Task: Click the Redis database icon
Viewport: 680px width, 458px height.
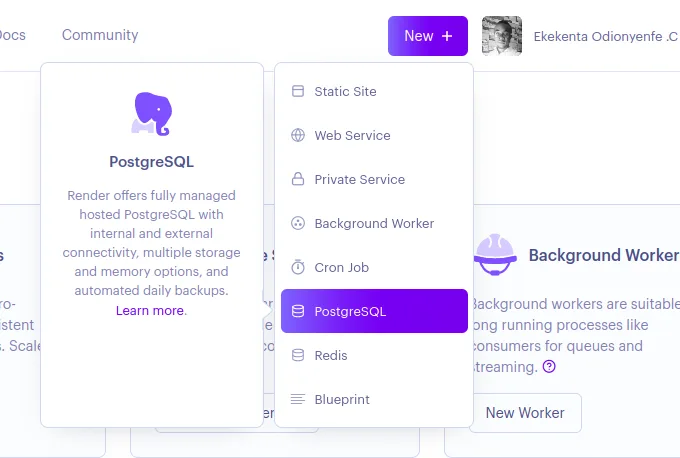Action: click(x=298, y=355)
